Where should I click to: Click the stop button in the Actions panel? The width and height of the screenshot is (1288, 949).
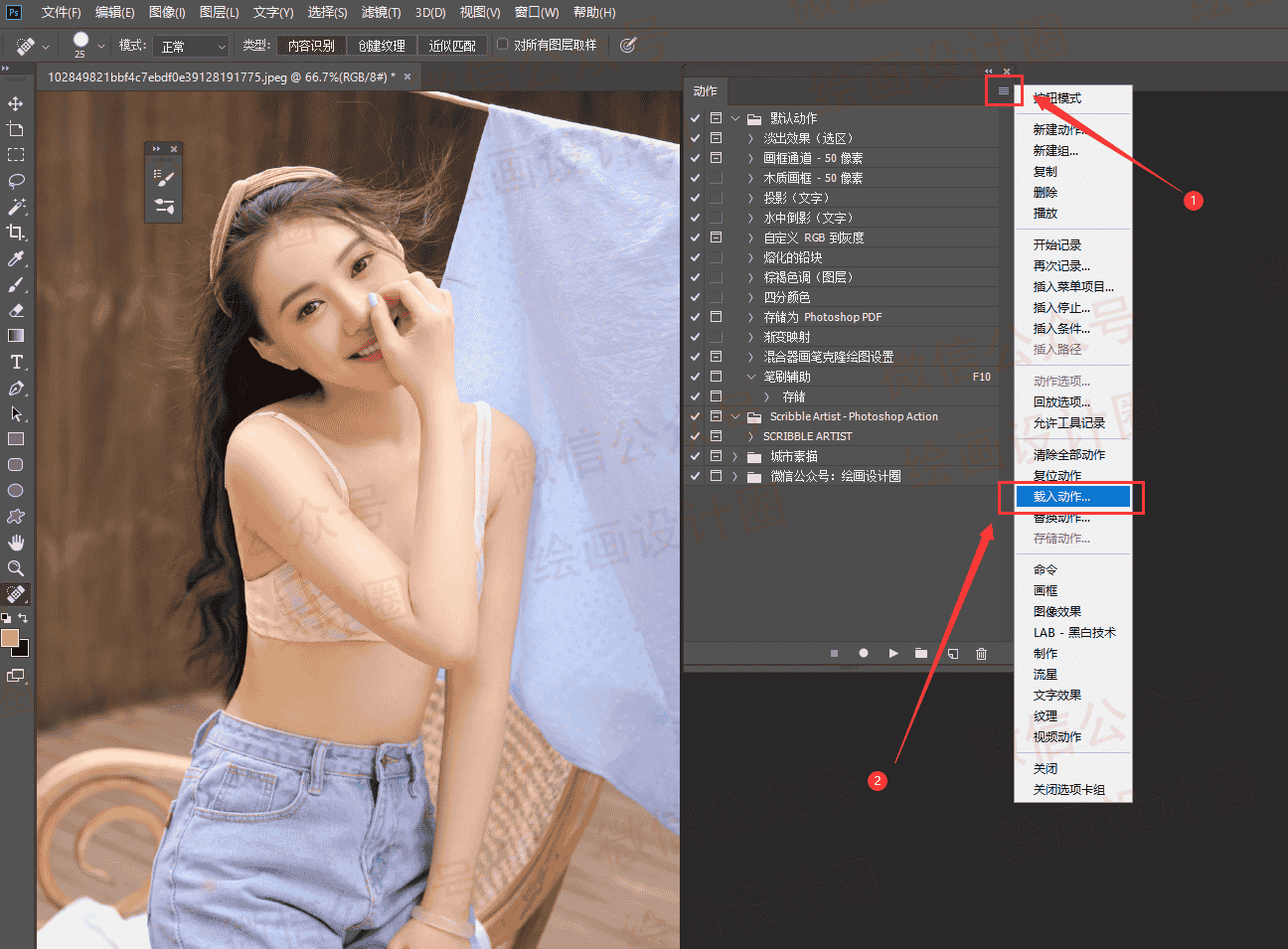834,653
